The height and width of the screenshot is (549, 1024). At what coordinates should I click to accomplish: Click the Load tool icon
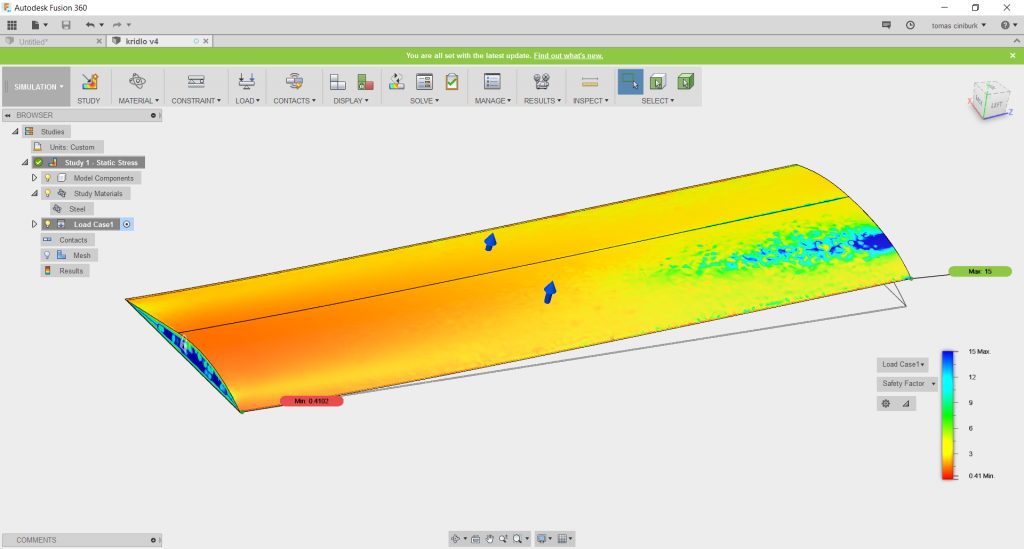tap(247, 82)
